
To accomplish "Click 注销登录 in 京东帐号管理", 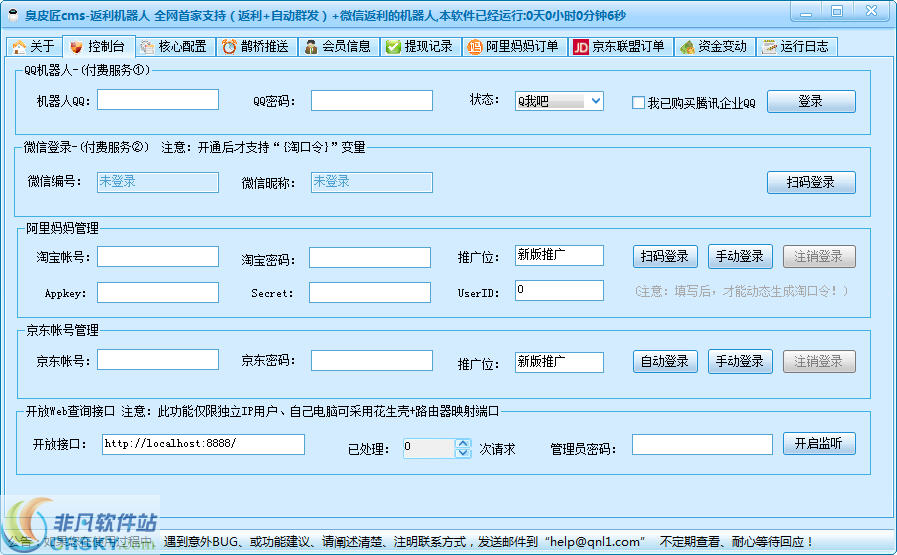I will [x=819, y=362].
